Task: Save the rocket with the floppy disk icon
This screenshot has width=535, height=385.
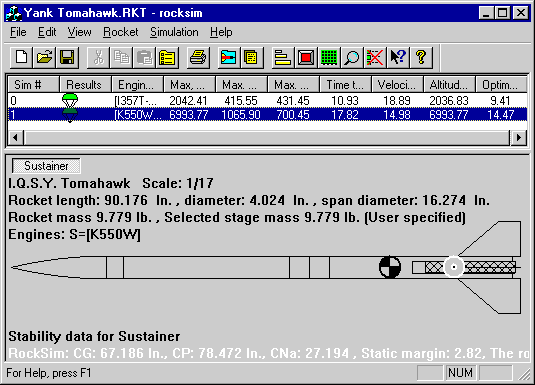Action: (67, 57)
